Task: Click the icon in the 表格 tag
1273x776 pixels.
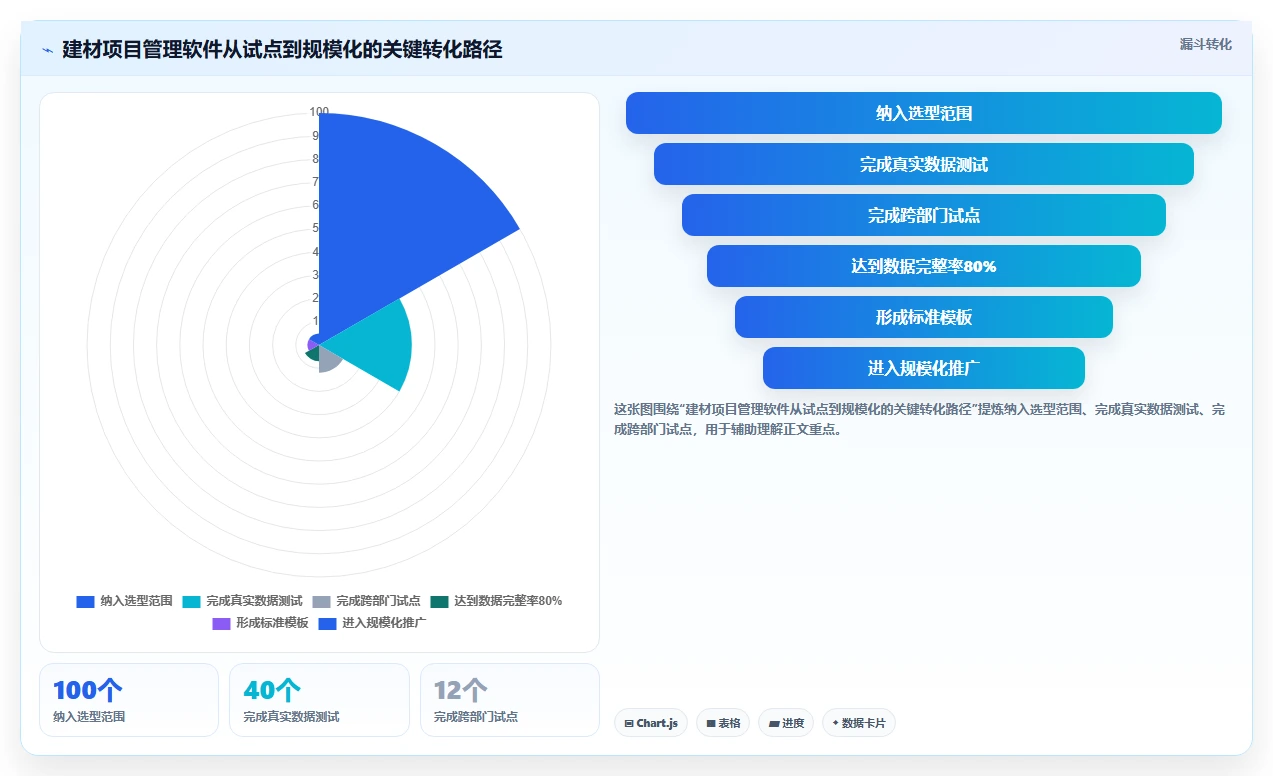Action: [x=711, y=723]
